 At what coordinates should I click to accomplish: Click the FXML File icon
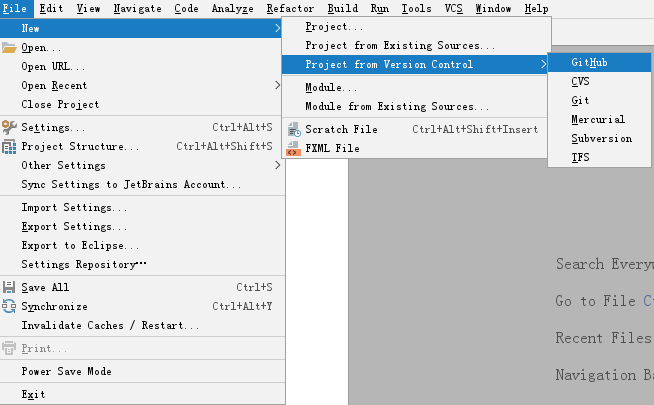point(294,149)
